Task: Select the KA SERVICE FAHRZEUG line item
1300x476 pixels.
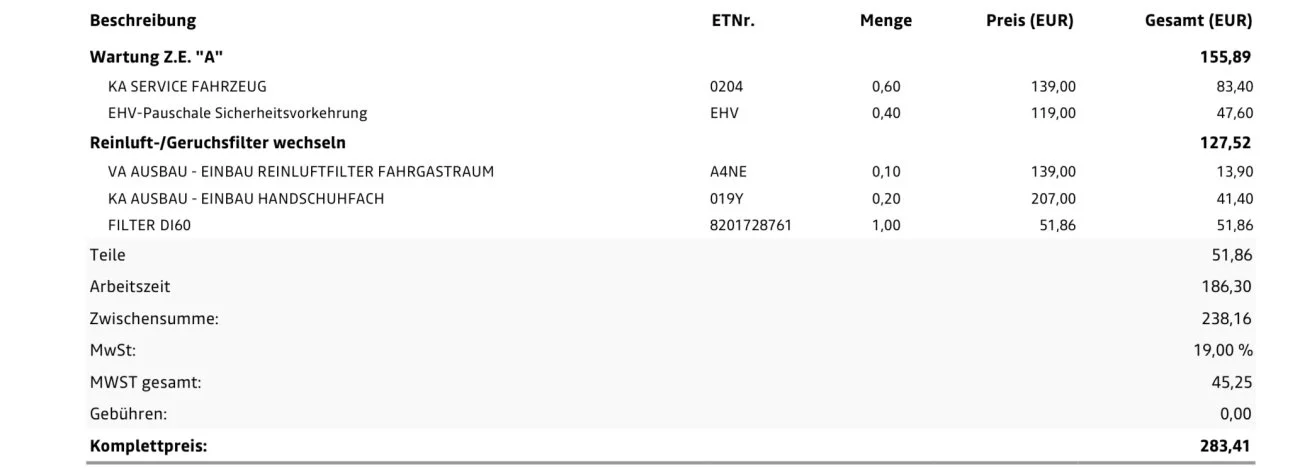Action: point(671,86)
